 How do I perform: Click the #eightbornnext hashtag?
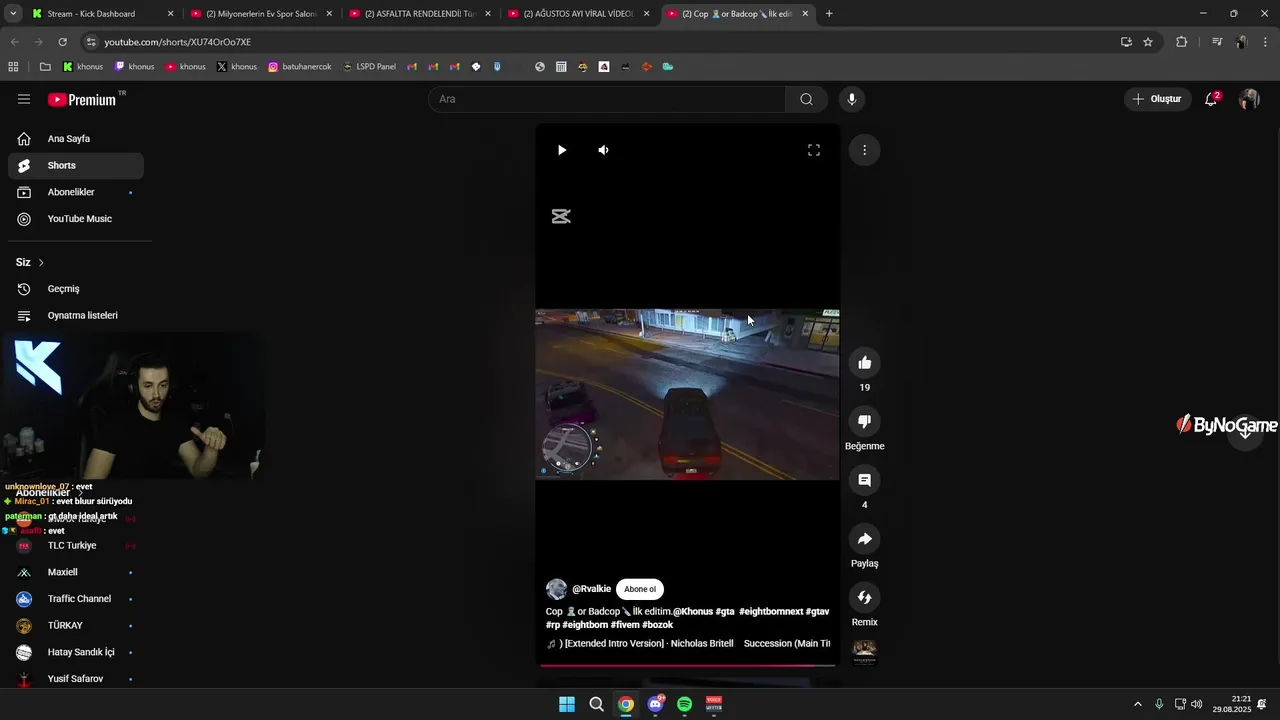(x=771, y=611)
